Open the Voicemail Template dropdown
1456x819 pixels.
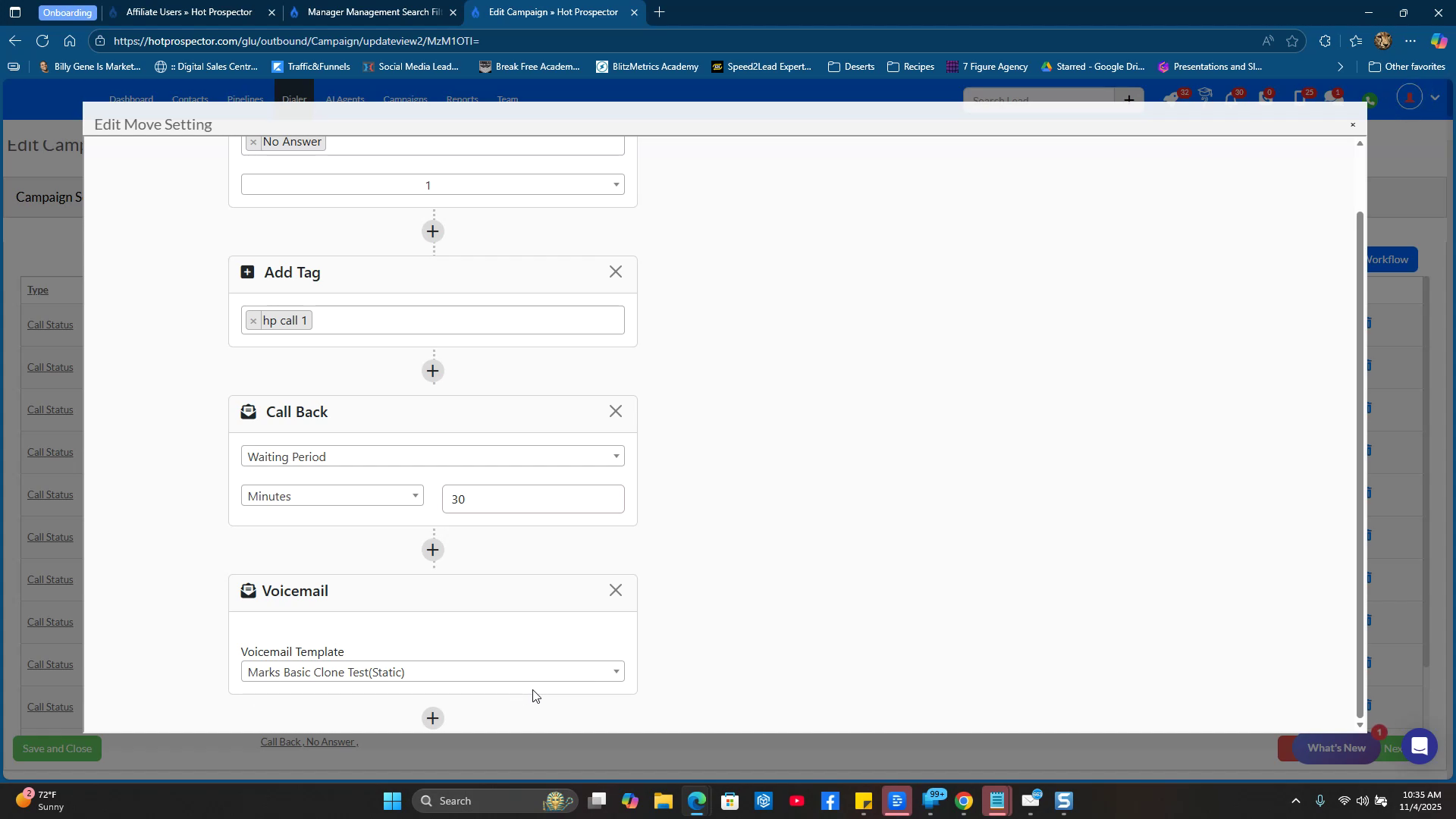point(432,672)
